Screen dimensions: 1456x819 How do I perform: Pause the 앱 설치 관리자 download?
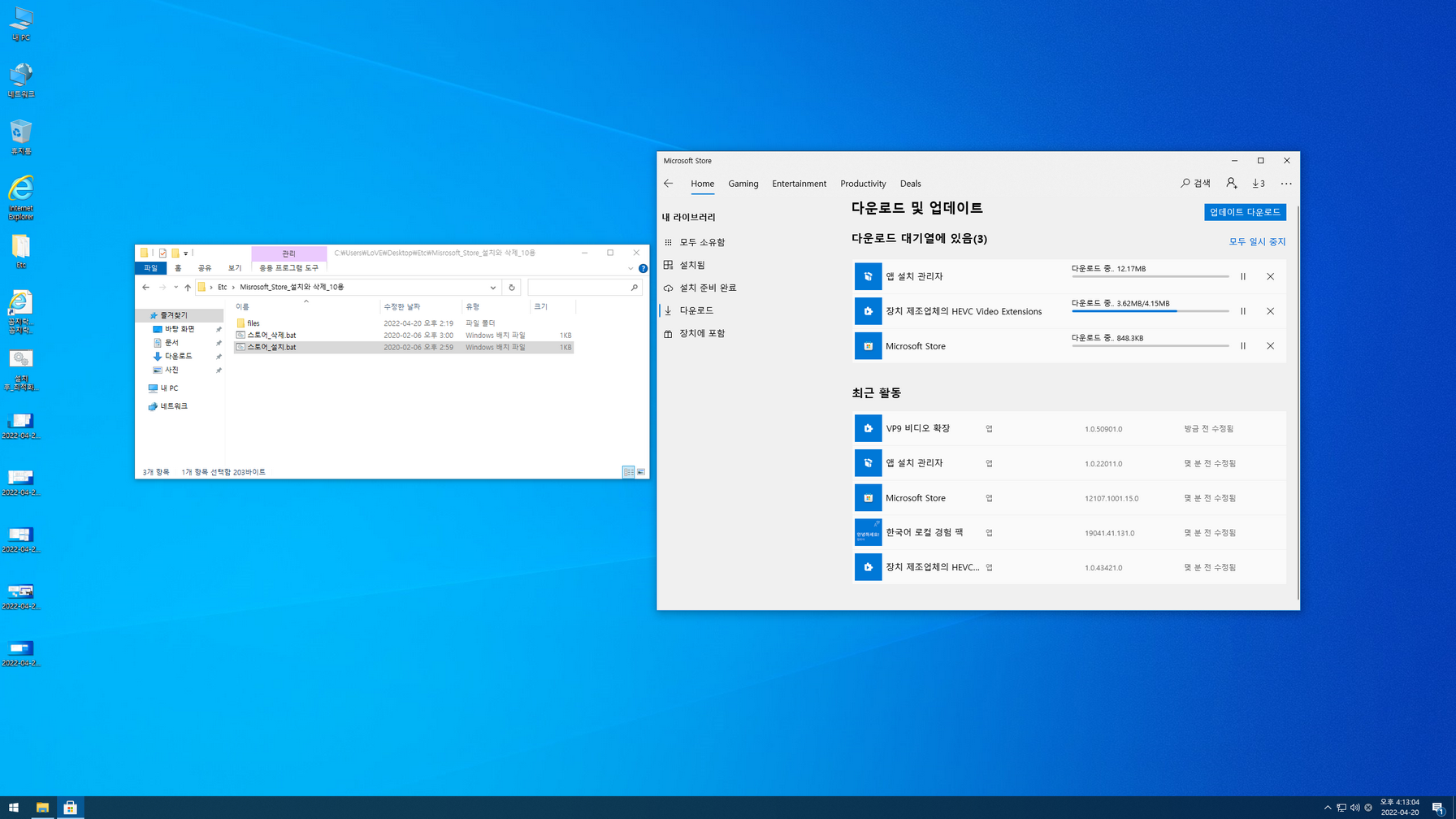click(1243, 276)
